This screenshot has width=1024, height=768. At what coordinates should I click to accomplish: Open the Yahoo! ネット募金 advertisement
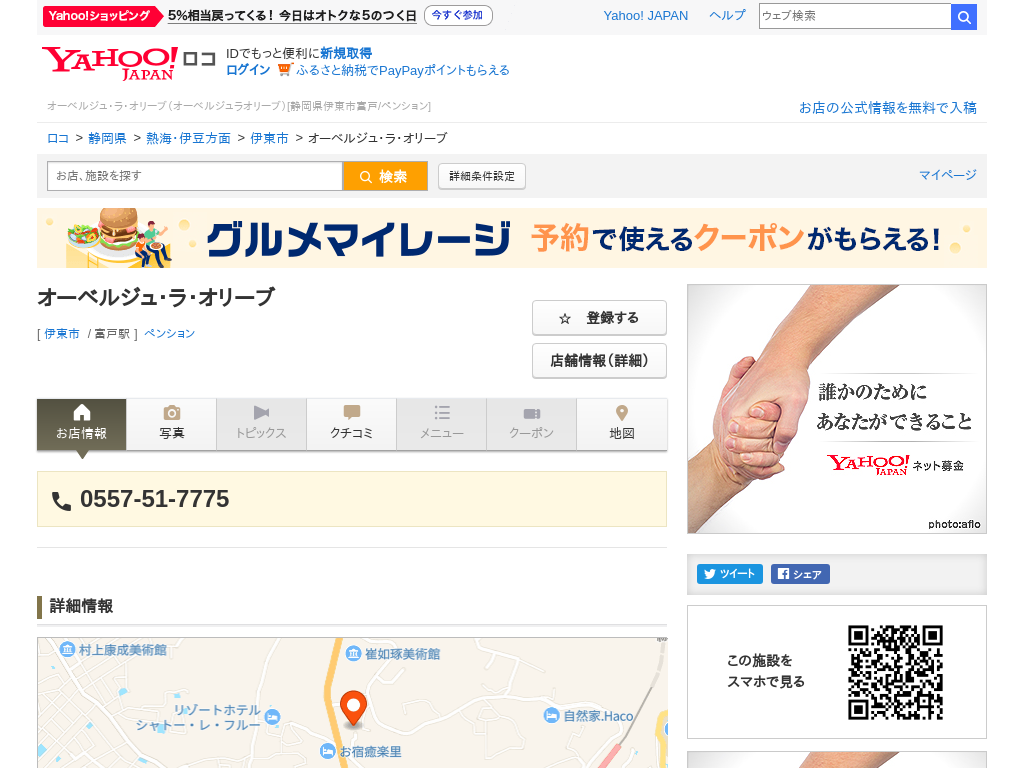[837, 409]
